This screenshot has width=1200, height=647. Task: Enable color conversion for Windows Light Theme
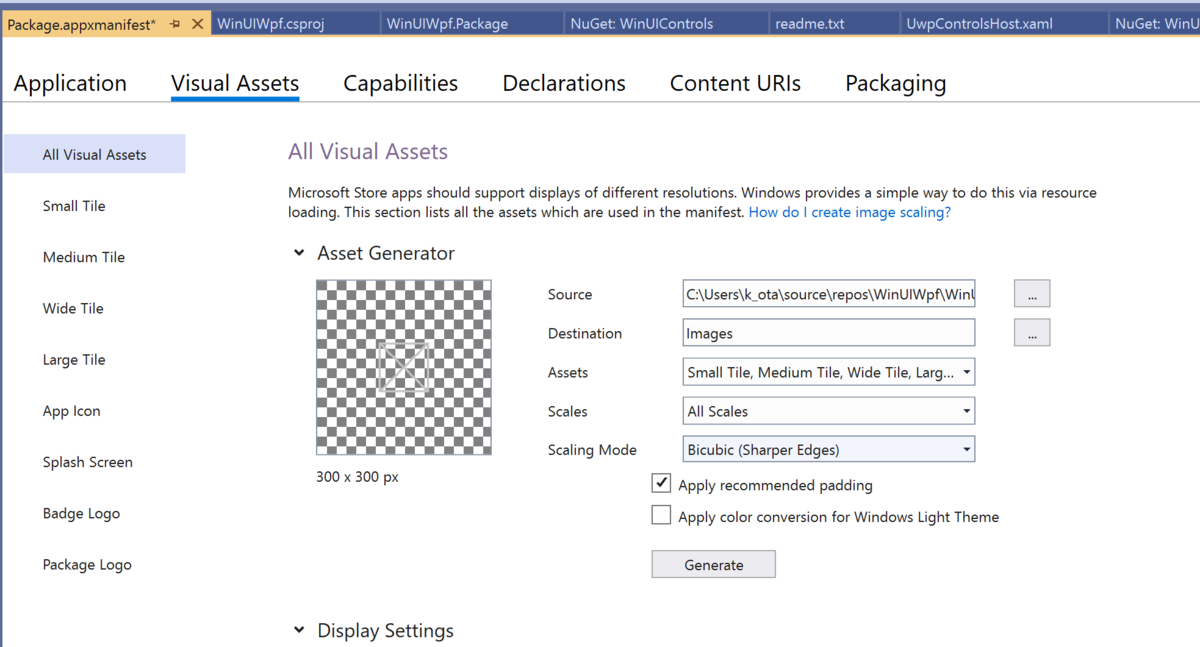[661, 516]
